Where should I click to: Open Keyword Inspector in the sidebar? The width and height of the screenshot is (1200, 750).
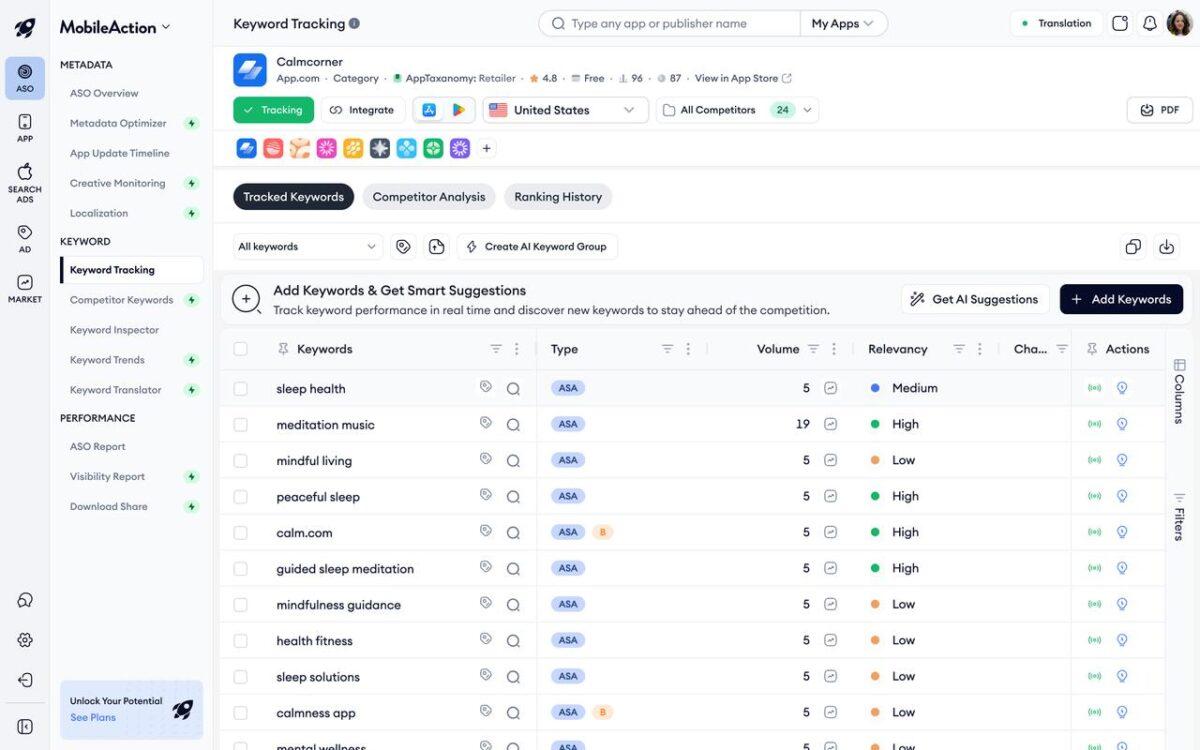[114, 330]
